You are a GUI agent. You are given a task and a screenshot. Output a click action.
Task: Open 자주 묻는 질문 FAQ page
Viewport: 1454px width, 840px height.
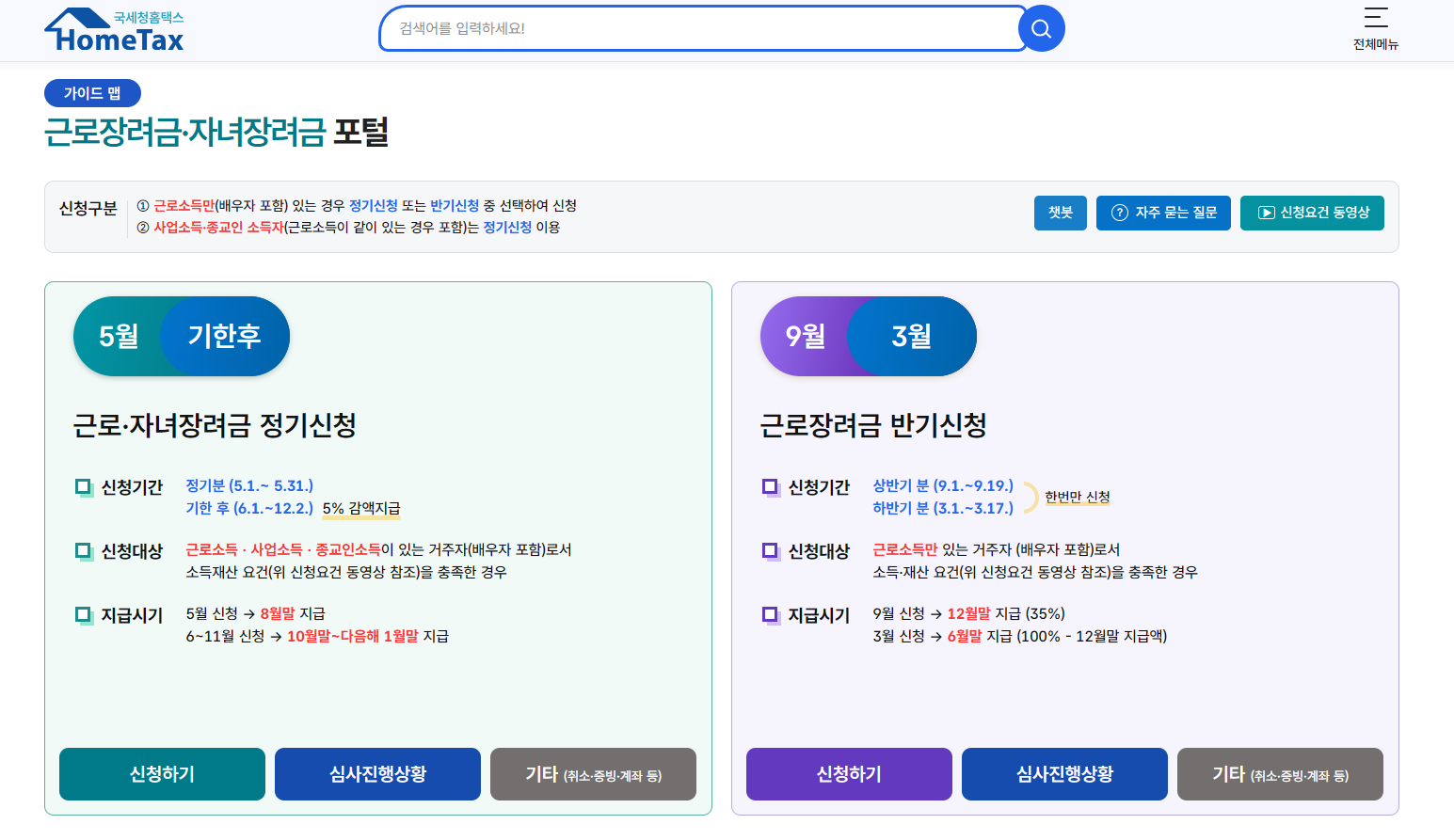click(1163, 213)
